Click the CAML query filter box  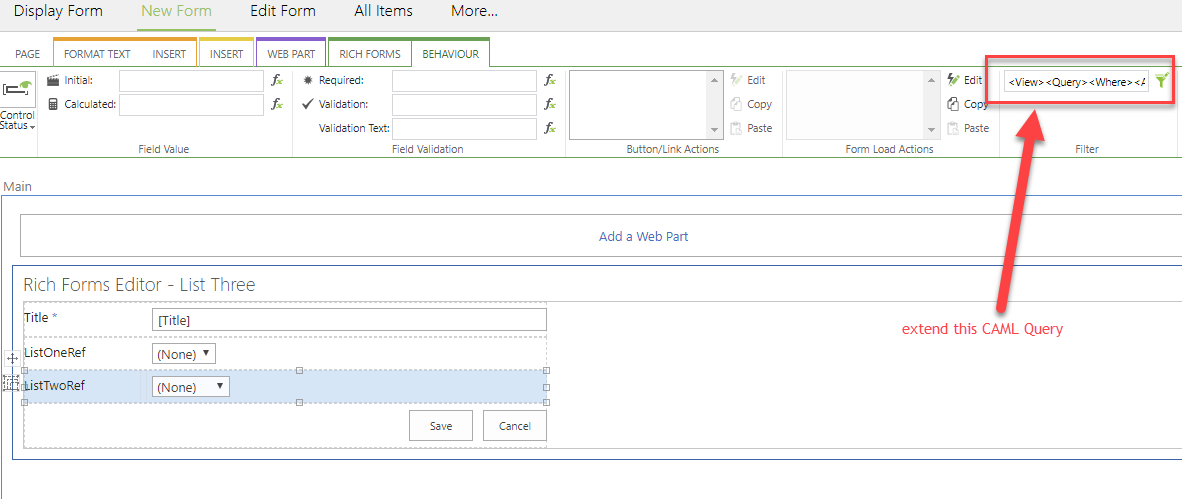coord(1076,81)
